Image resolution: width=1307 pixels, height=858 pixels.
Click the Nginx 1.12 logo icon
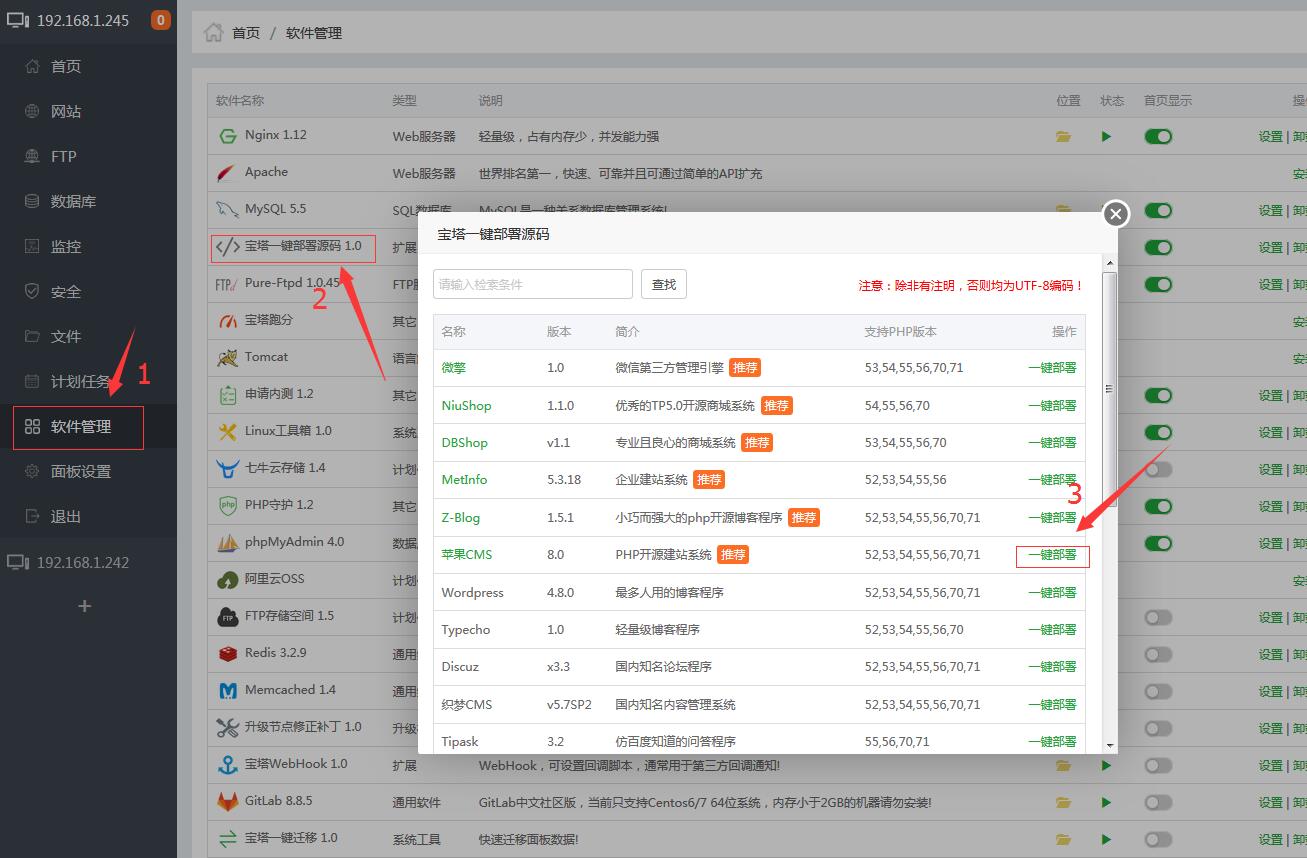228,136
